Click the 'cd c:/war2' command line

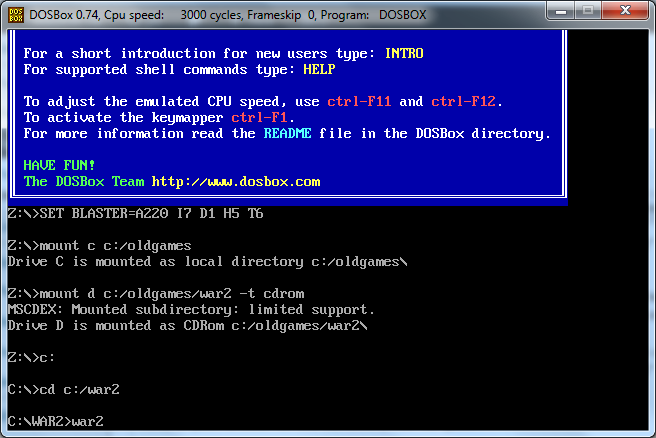(x=64, y=389)
